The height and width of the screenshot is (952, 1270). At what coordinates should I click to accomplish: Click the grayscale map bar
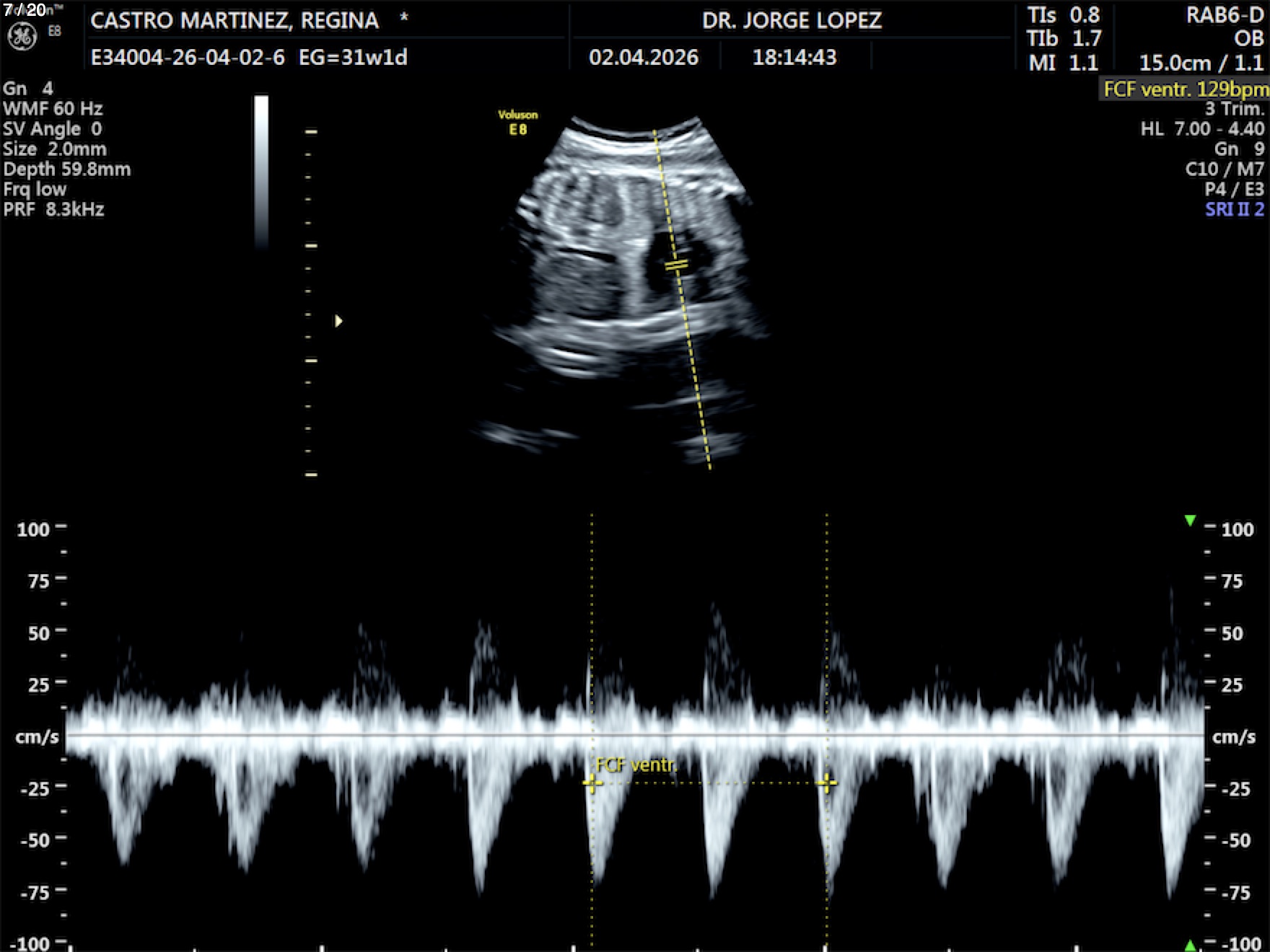261,172
